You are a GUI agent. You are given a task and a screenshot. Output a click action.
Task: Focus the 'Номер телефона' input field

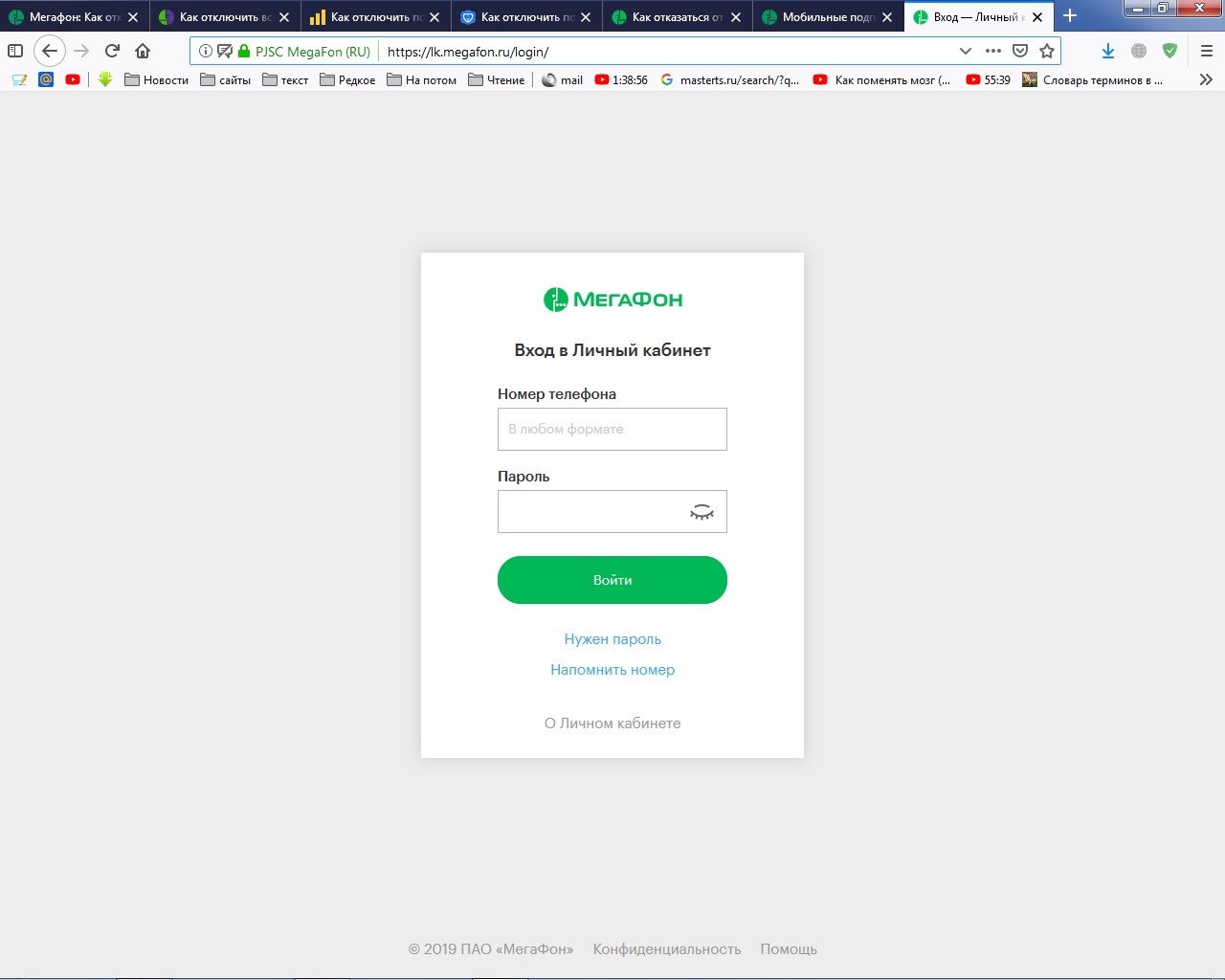[612, 430]
